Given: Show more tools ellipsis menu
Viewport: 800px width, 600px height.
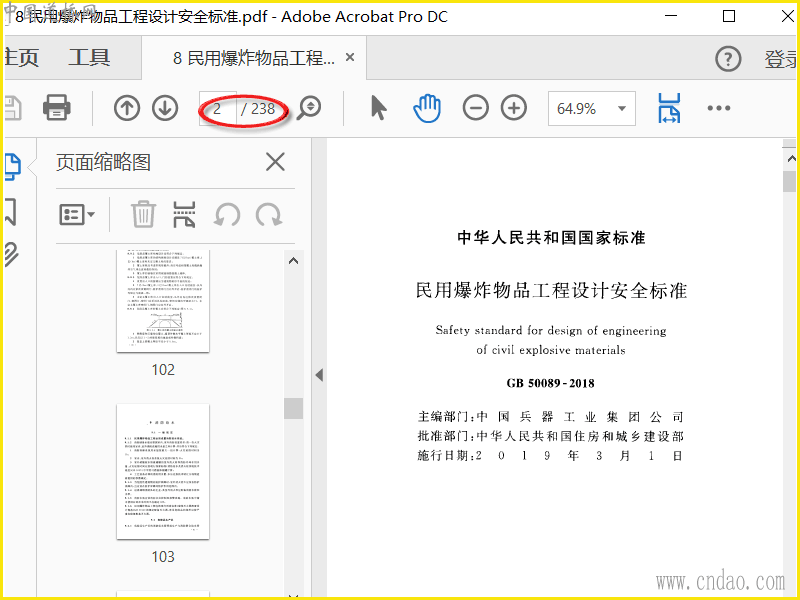Looking at the screenshot, I should [719, 108].
